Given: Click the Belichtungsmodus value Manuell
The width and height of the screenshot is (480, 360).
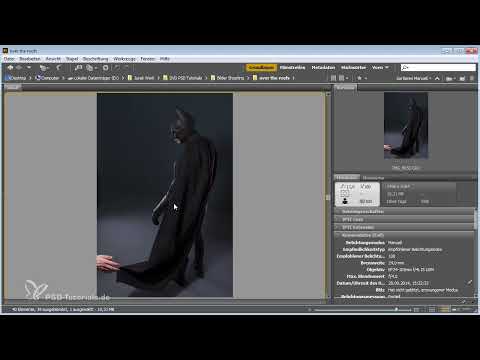Looking at the screenshot, I should [x=395, y=243].
